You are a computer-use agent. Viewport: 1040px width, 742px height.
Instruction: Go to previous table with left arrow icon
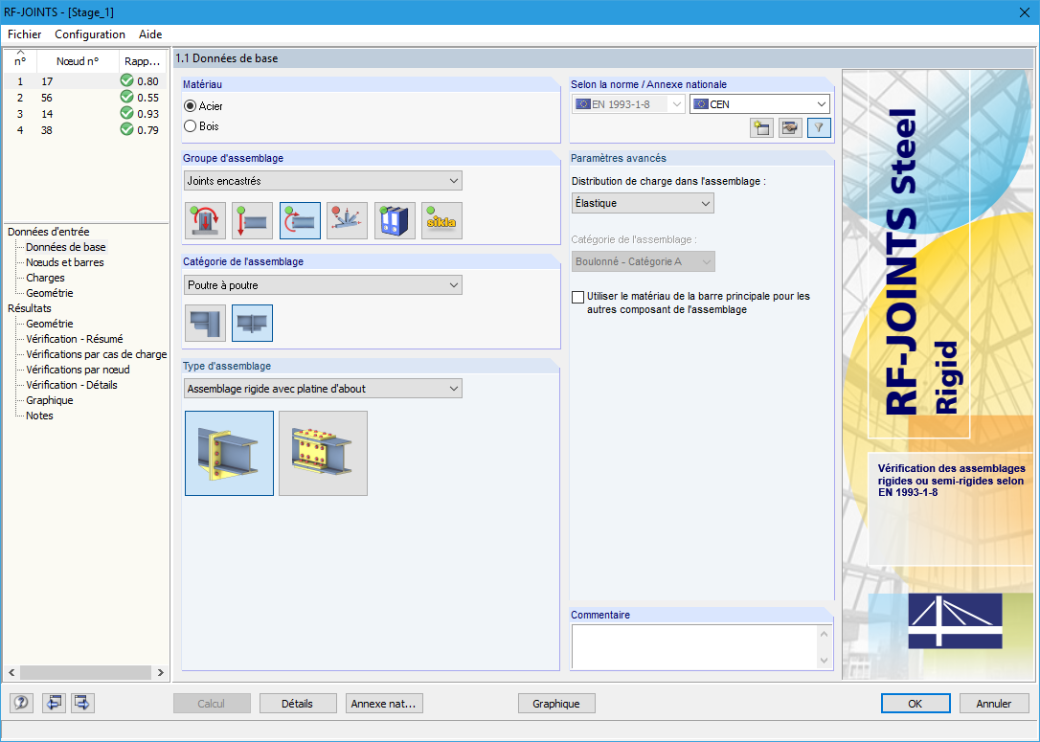(x=53, y=703)
